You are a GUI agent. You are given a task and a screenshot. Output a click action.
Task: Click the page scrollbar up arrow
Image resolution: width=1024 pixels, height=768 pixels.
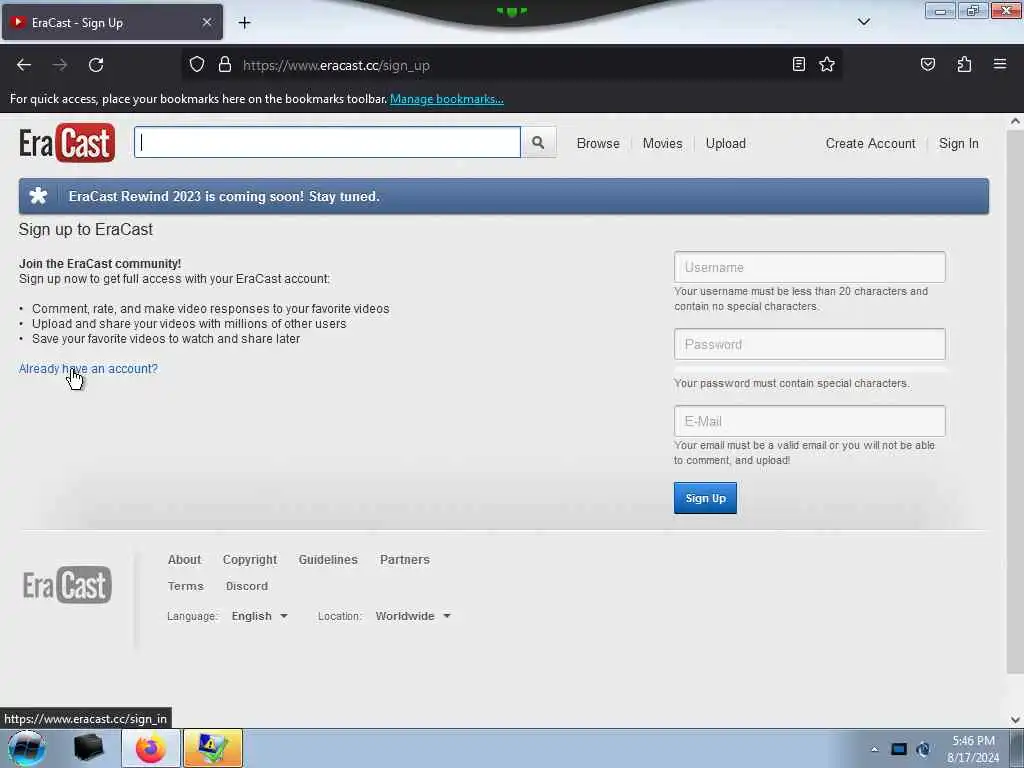tap(1015, 121)
